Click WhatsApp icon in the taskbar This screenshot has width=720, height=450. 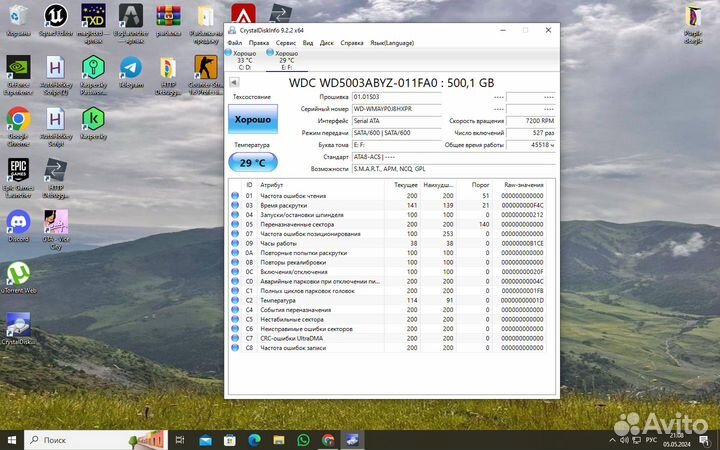coord(303,440)
